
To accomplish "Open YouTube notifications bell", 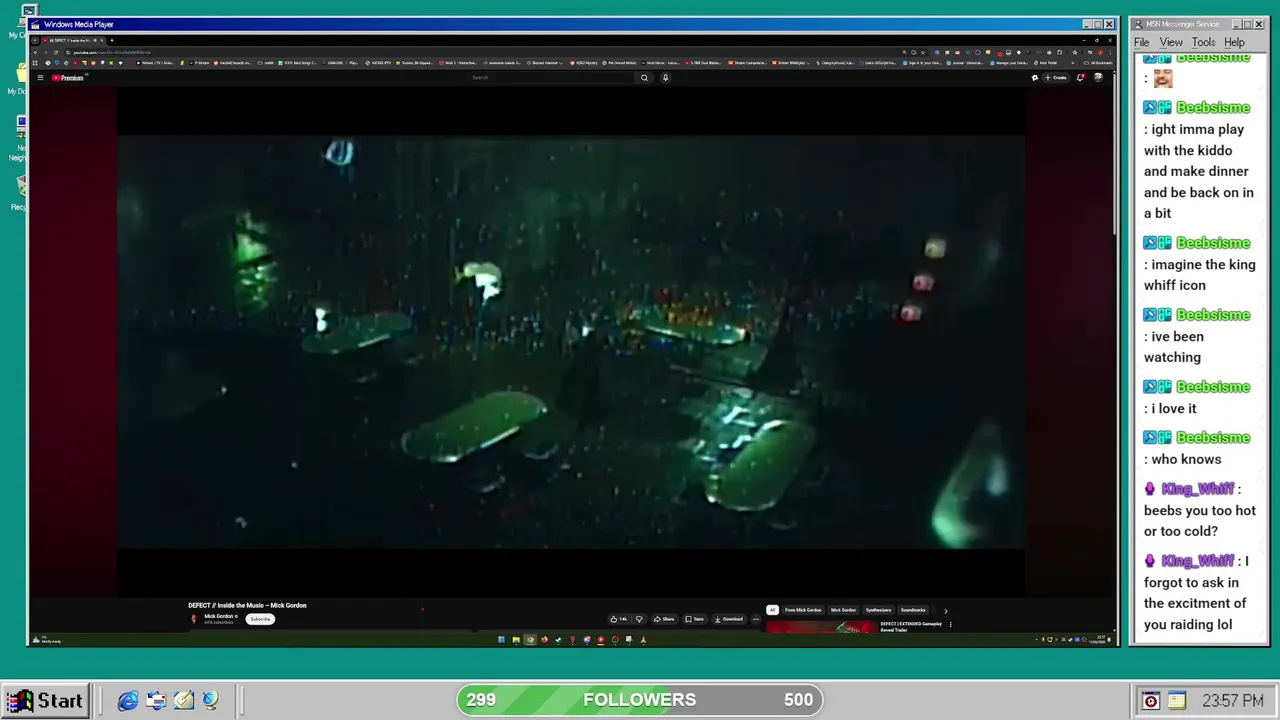I will pos(1080,77).
